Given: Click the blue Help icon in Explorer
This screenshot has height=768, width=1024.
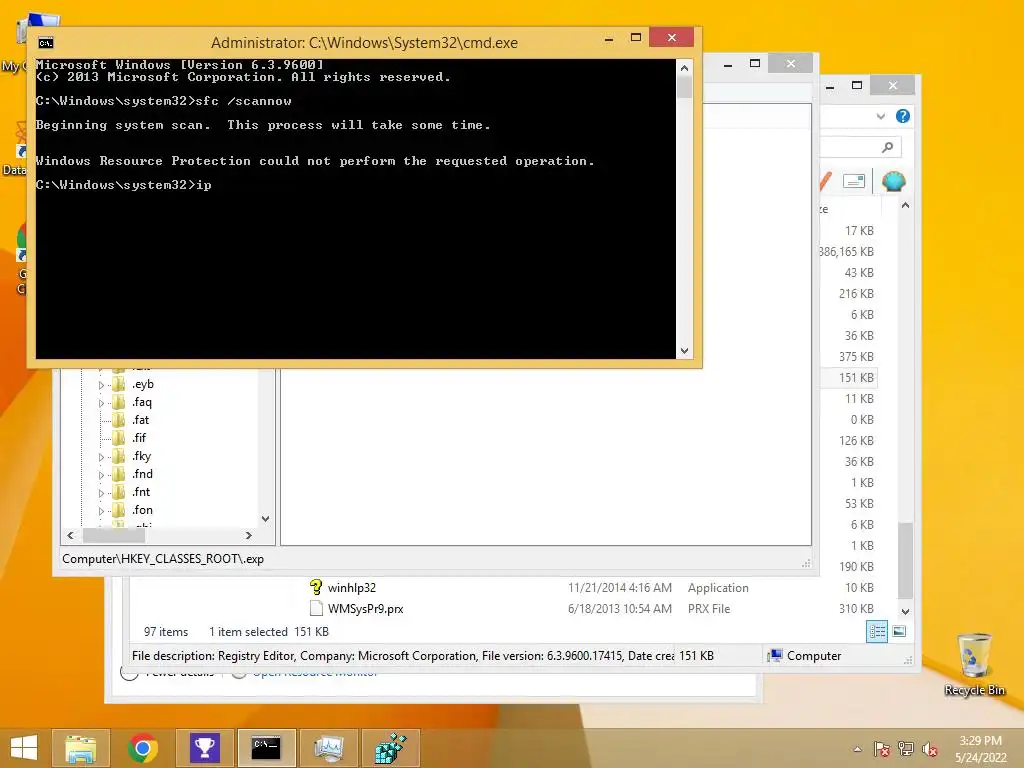Looking at the screenshot, I should (903, 116).
